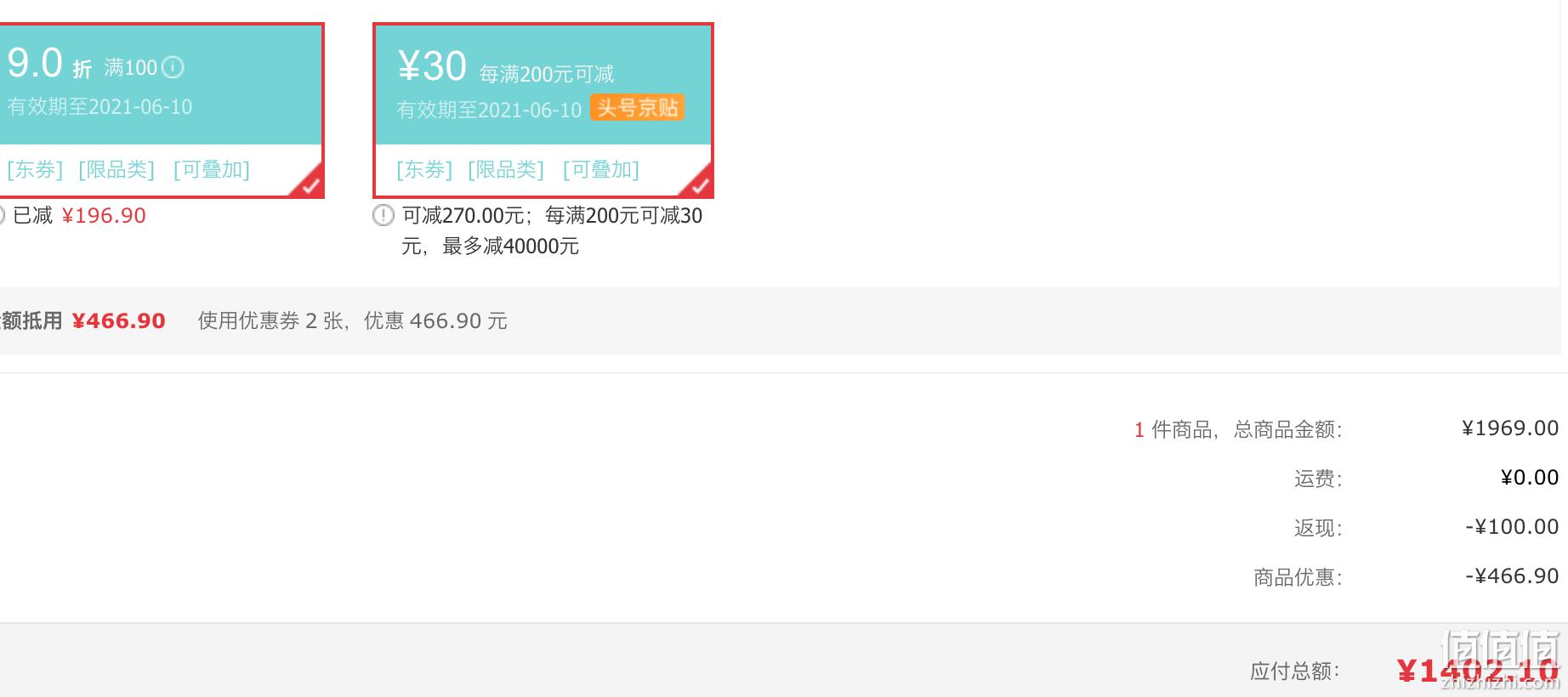Select the ¥30 每满200元可减 coupon card

(x=543, y=110)
